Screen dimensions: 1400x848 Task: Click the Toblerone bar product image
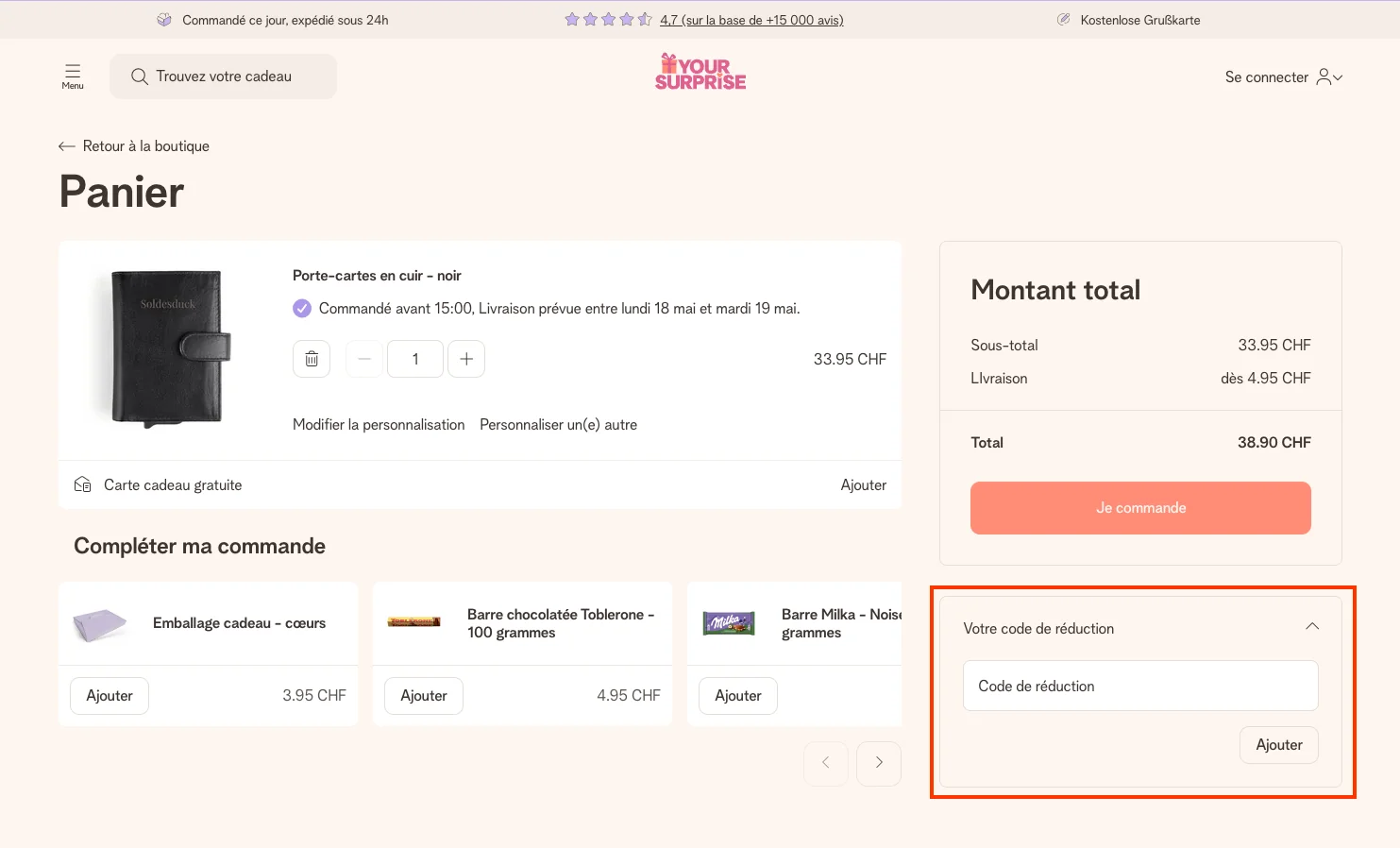click(414, 622)
